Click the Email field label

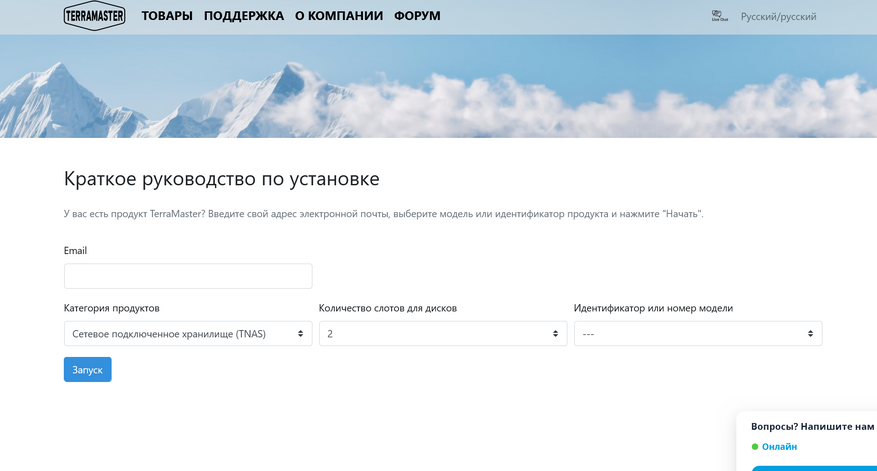75,251
